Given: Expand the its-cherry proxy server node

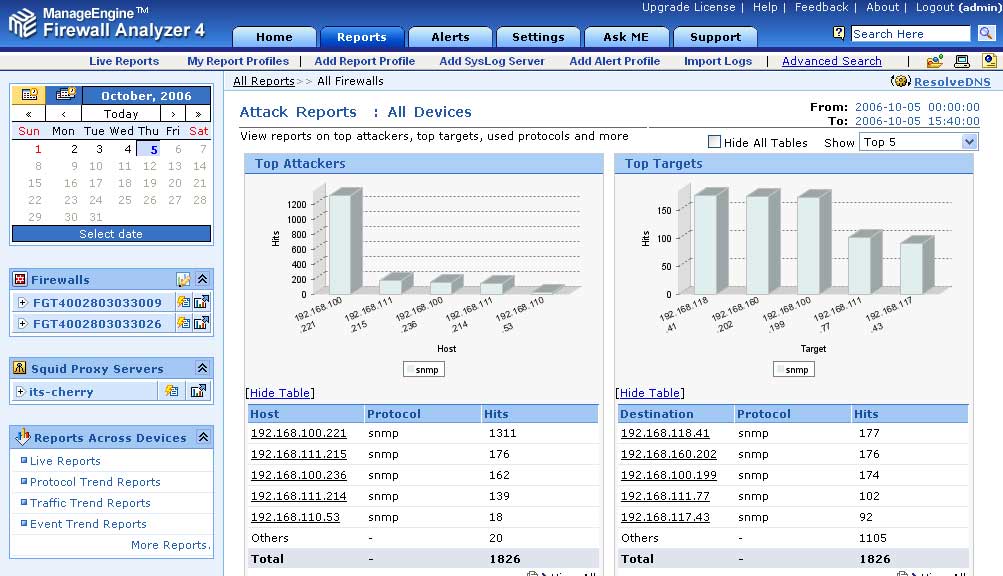Looking at the screenshot, I should click(21, 392).
